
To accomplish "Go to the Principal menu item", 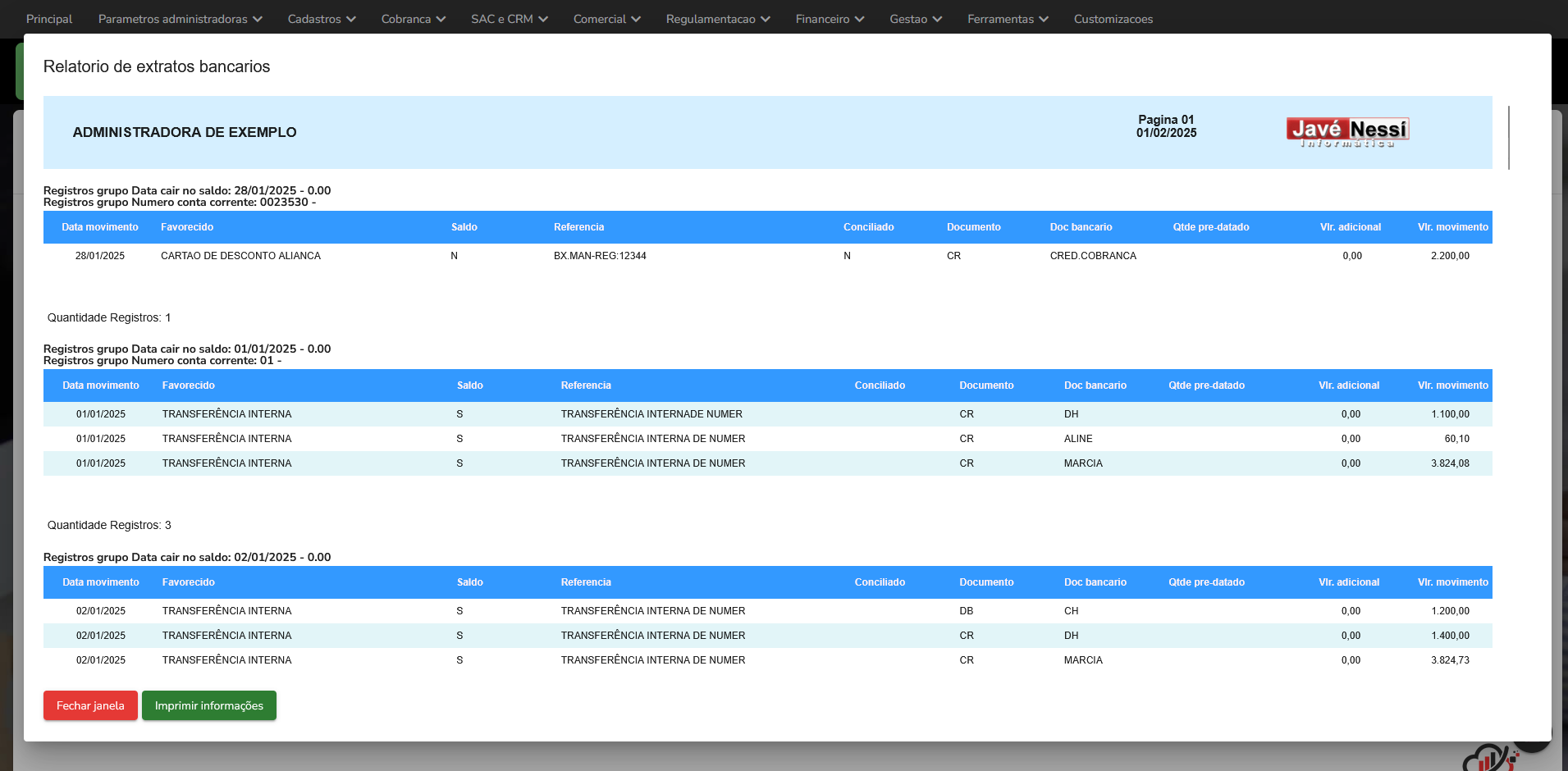I will click(49, 19).
